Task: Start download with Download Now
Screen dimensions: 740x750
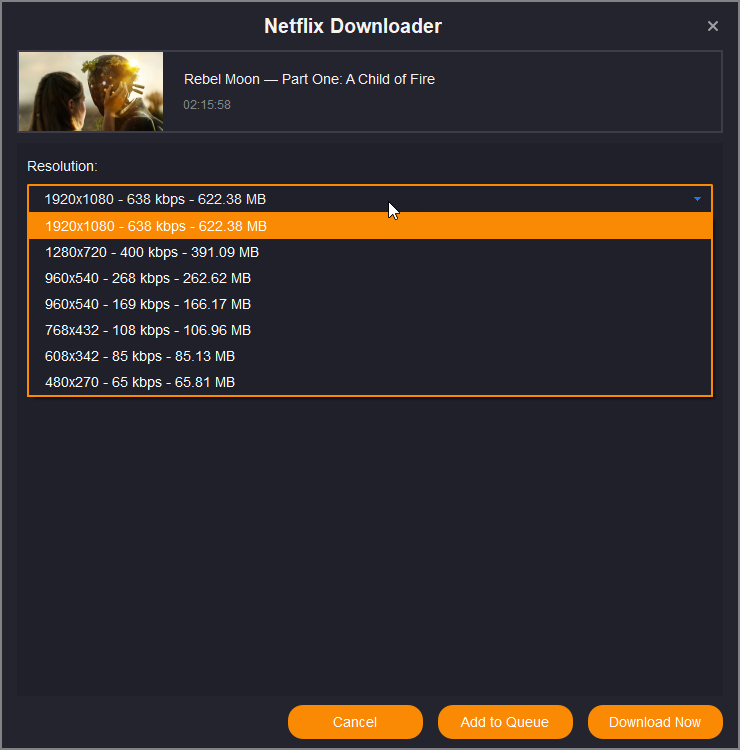Action: [x=655, y=722]
